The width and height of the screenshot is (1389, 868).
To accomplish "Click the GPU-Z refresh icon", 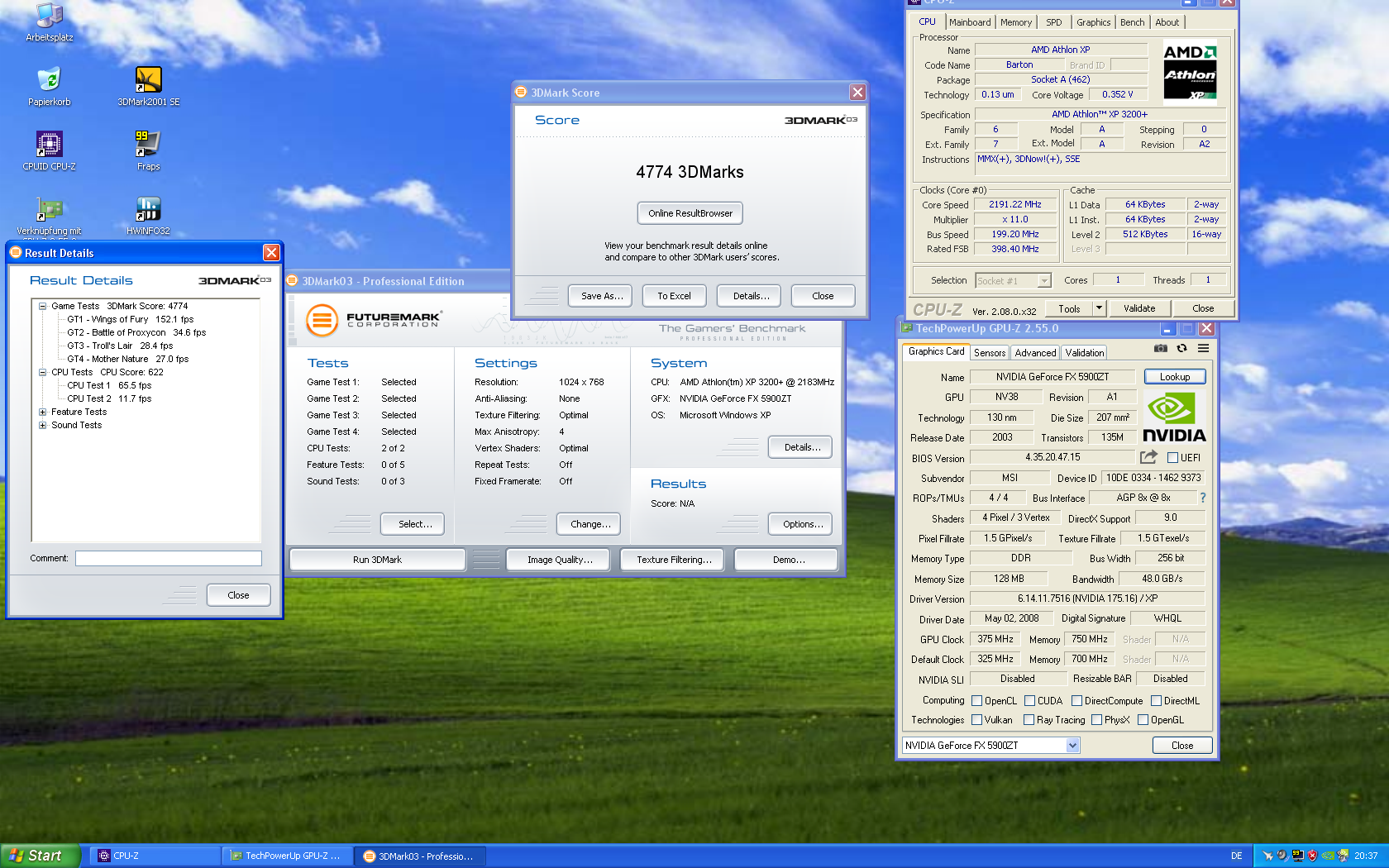I will (1182, 349).
